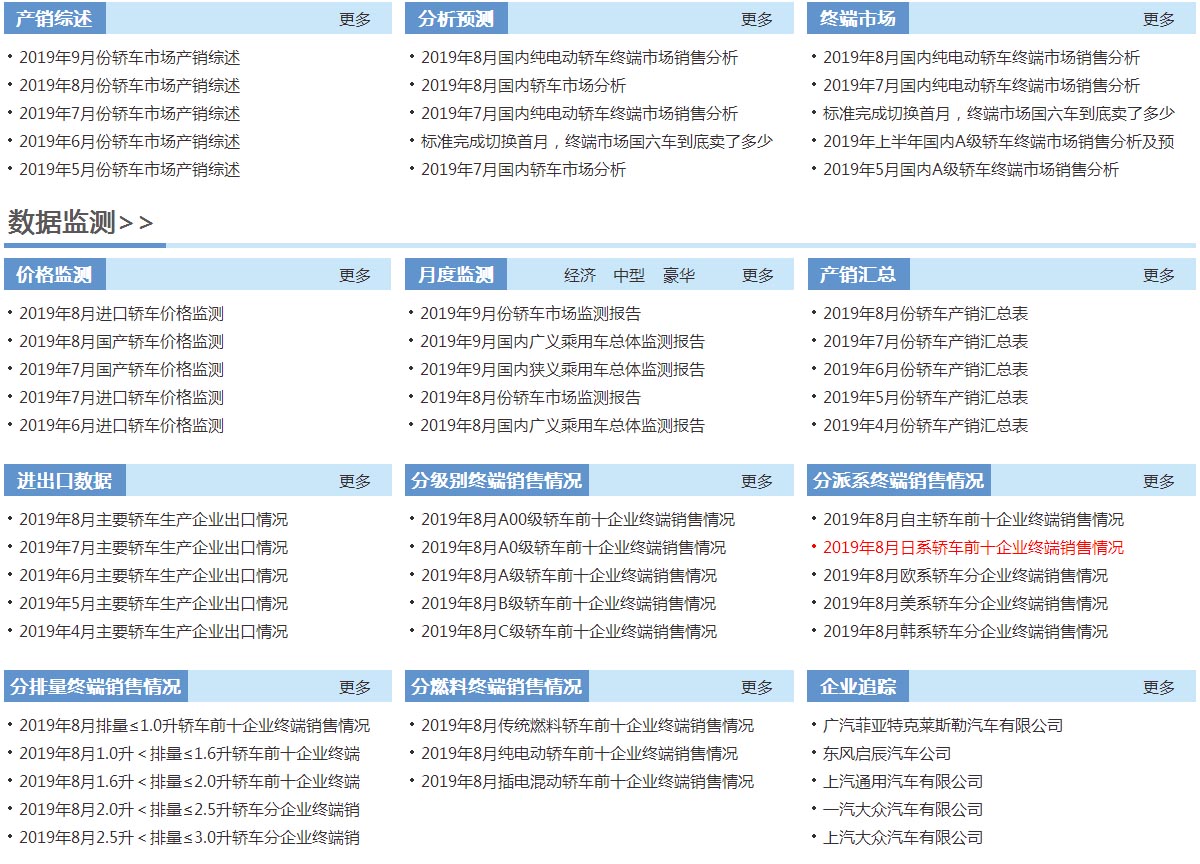Open 2019年8月国内轿车市场分析 report
The width and height of the screenshot is (1200, 864).
coord(523,86)
